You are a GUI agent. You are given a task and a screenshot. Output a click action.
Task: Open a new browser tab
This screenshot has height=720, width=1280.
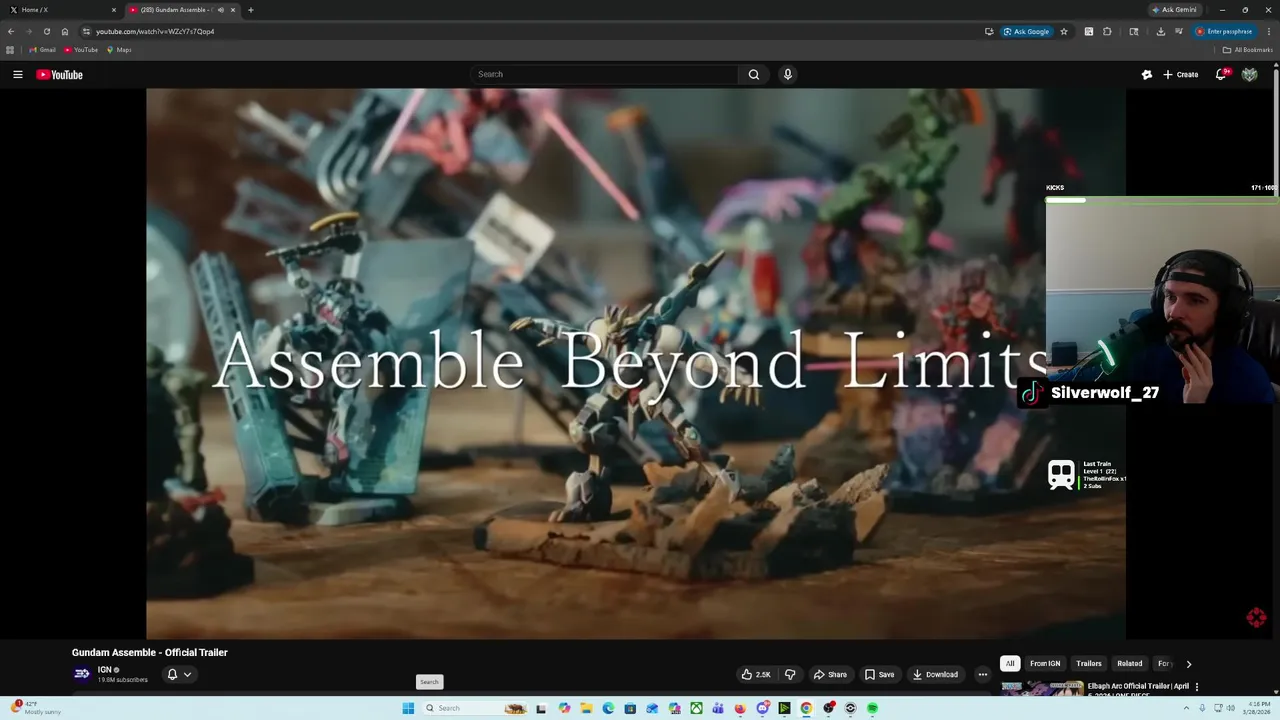pyautogui.click(x=250, y=10)
